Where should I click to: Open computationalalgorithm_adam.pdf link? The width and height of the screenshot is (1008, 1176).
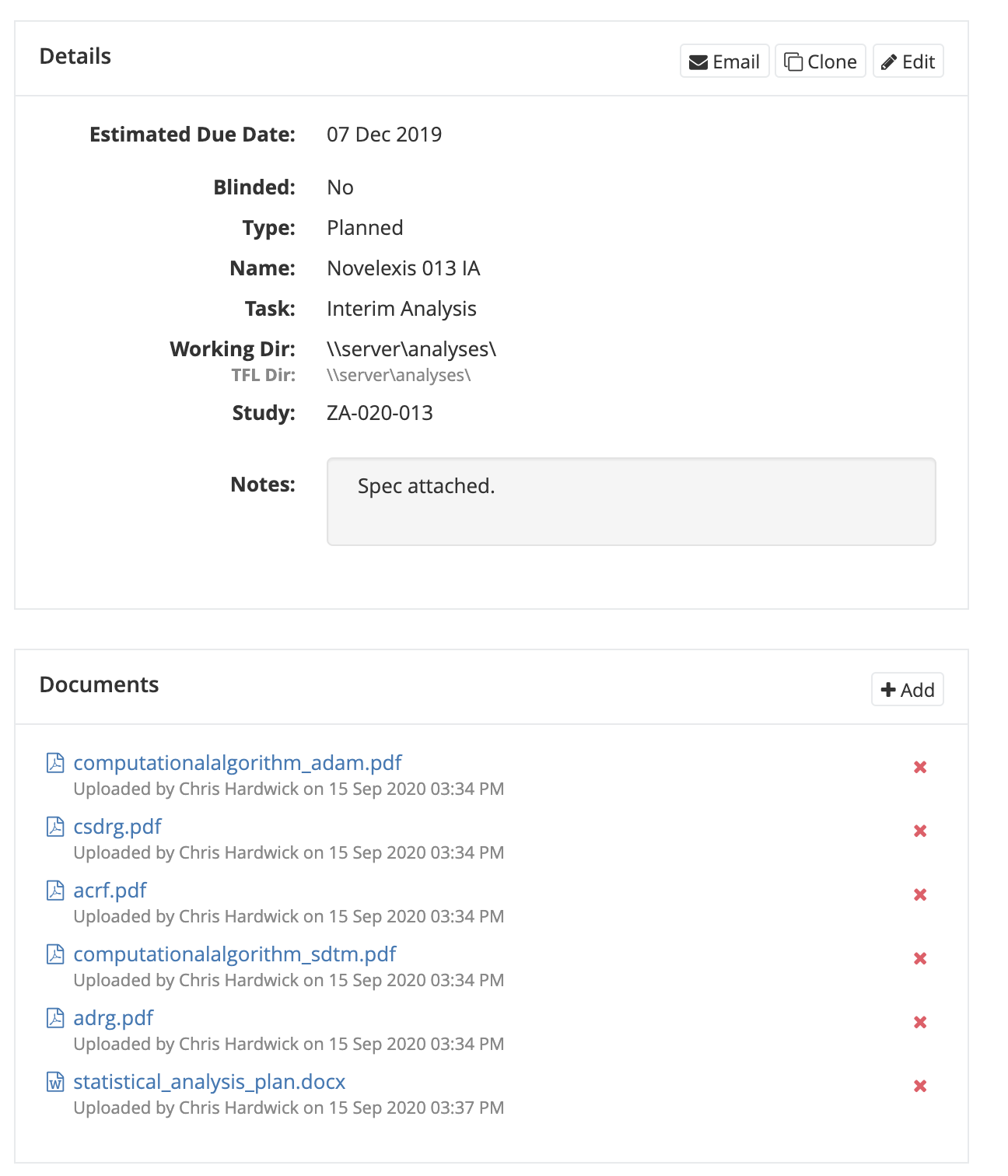point(237,763)
